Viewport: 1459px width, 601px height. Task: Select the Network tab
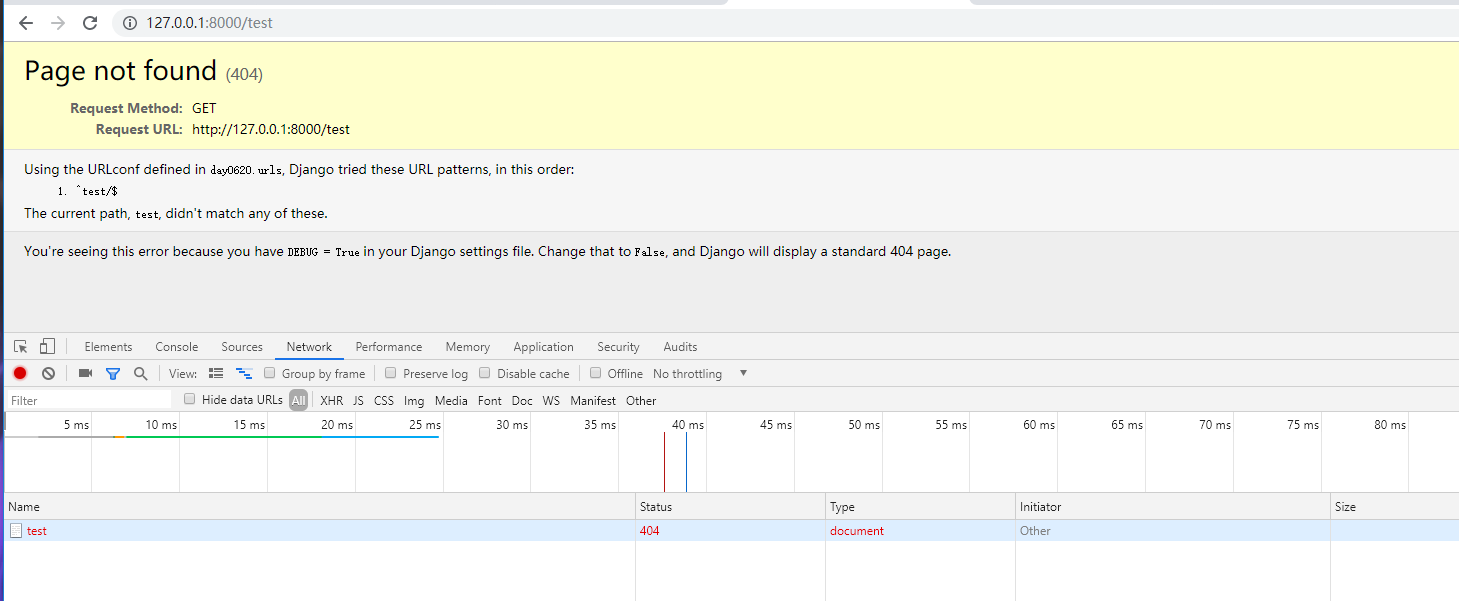click(309, 347)
